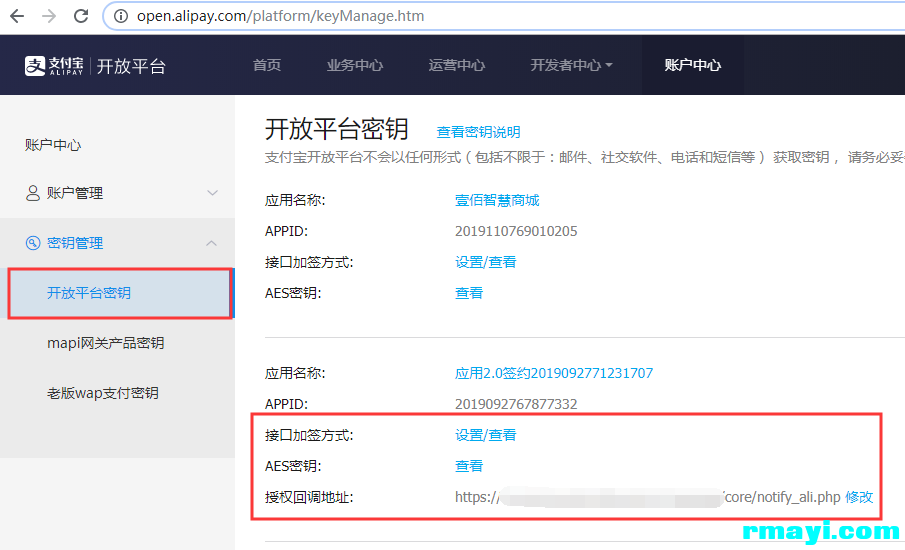Screen dimensions: 905x550
Task: Click the 开放平台 header title
Action: click(132, 66)
